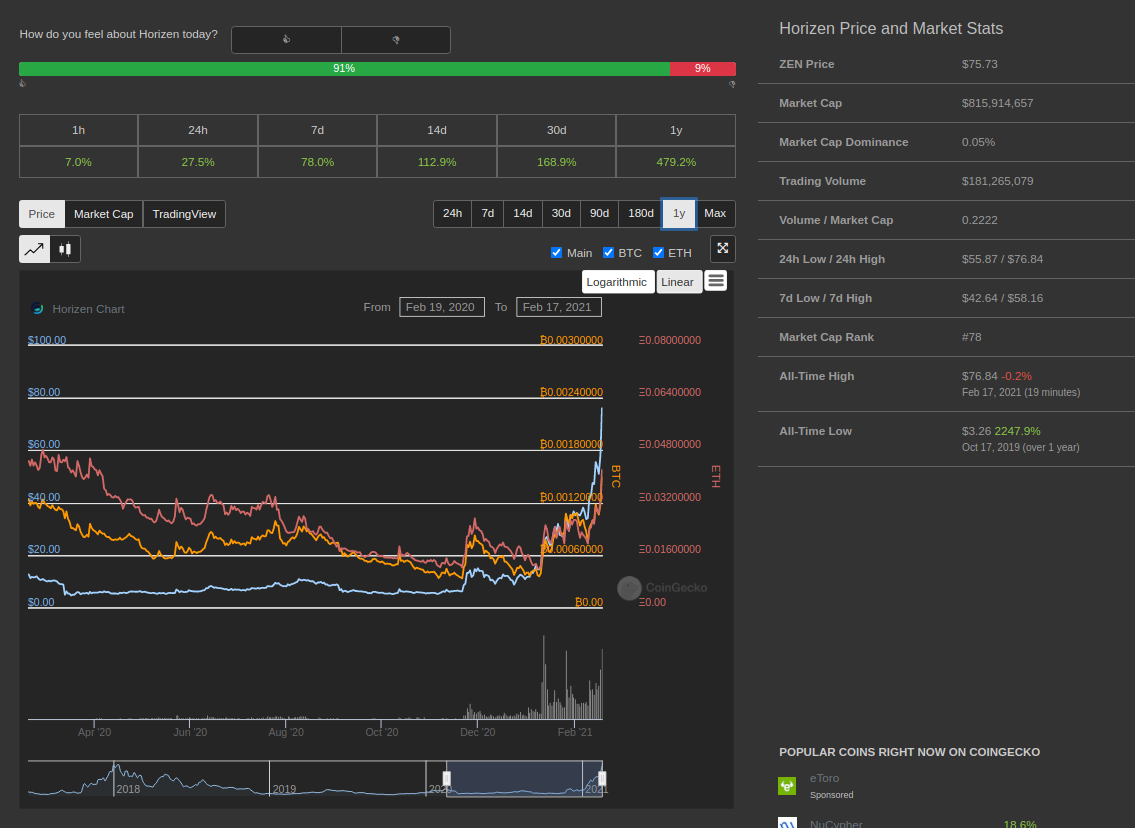Vote thumbs down for Horizen

(x=396, y=40)
